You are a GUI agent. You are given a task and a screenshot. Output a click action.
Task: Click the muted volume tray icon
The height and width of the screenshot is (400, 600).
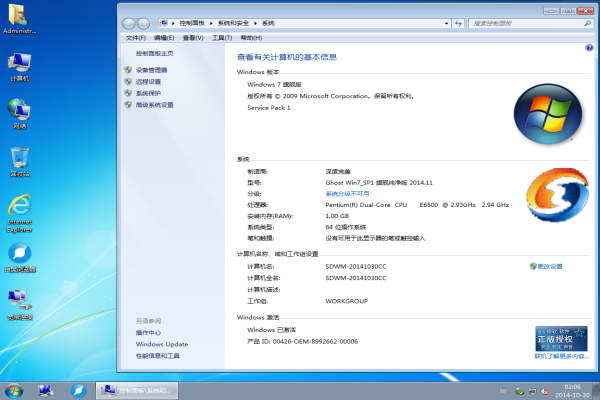coord(545,391)
